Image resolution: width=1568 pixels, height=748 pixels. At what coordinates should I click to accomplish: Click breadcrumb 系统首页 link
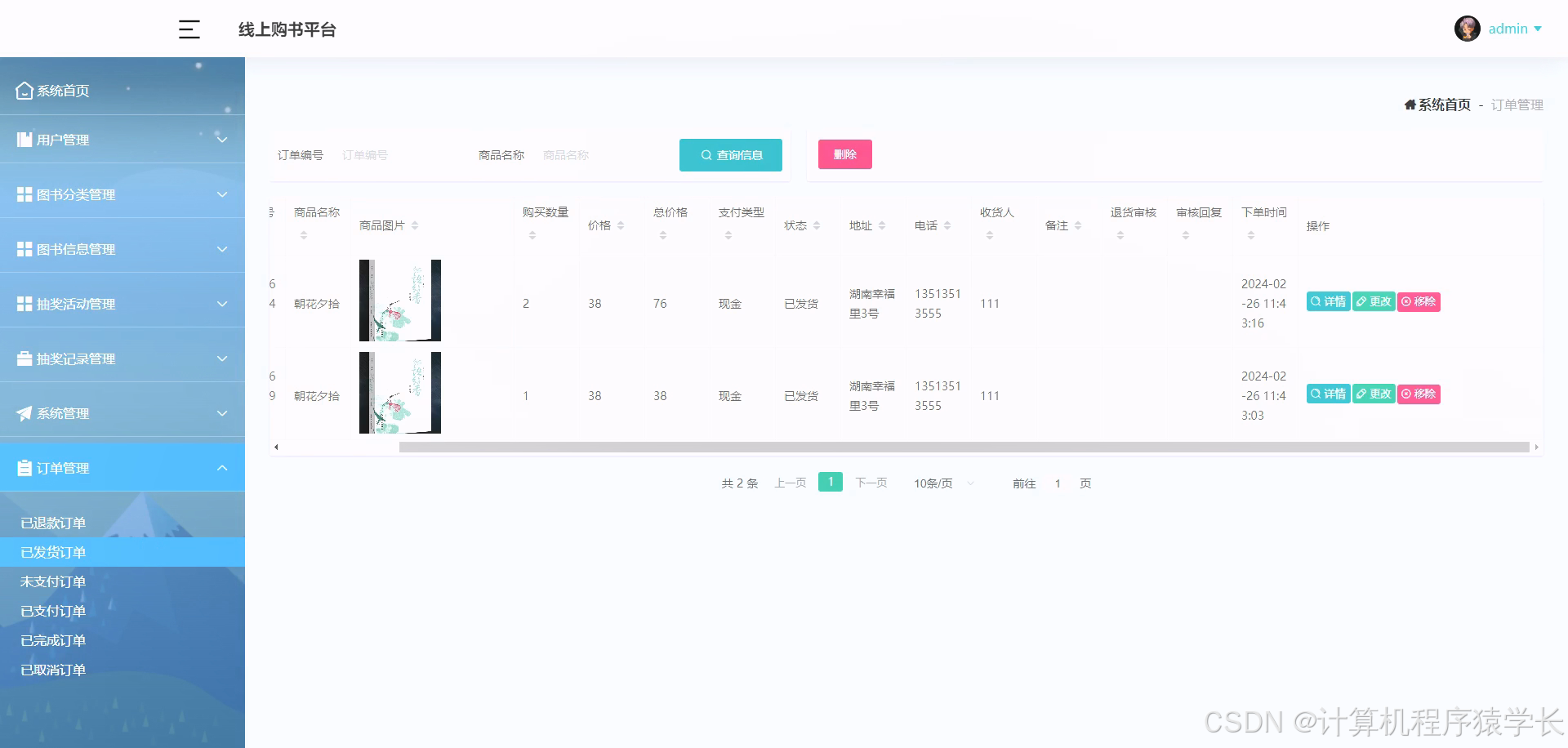(1444, 105)
